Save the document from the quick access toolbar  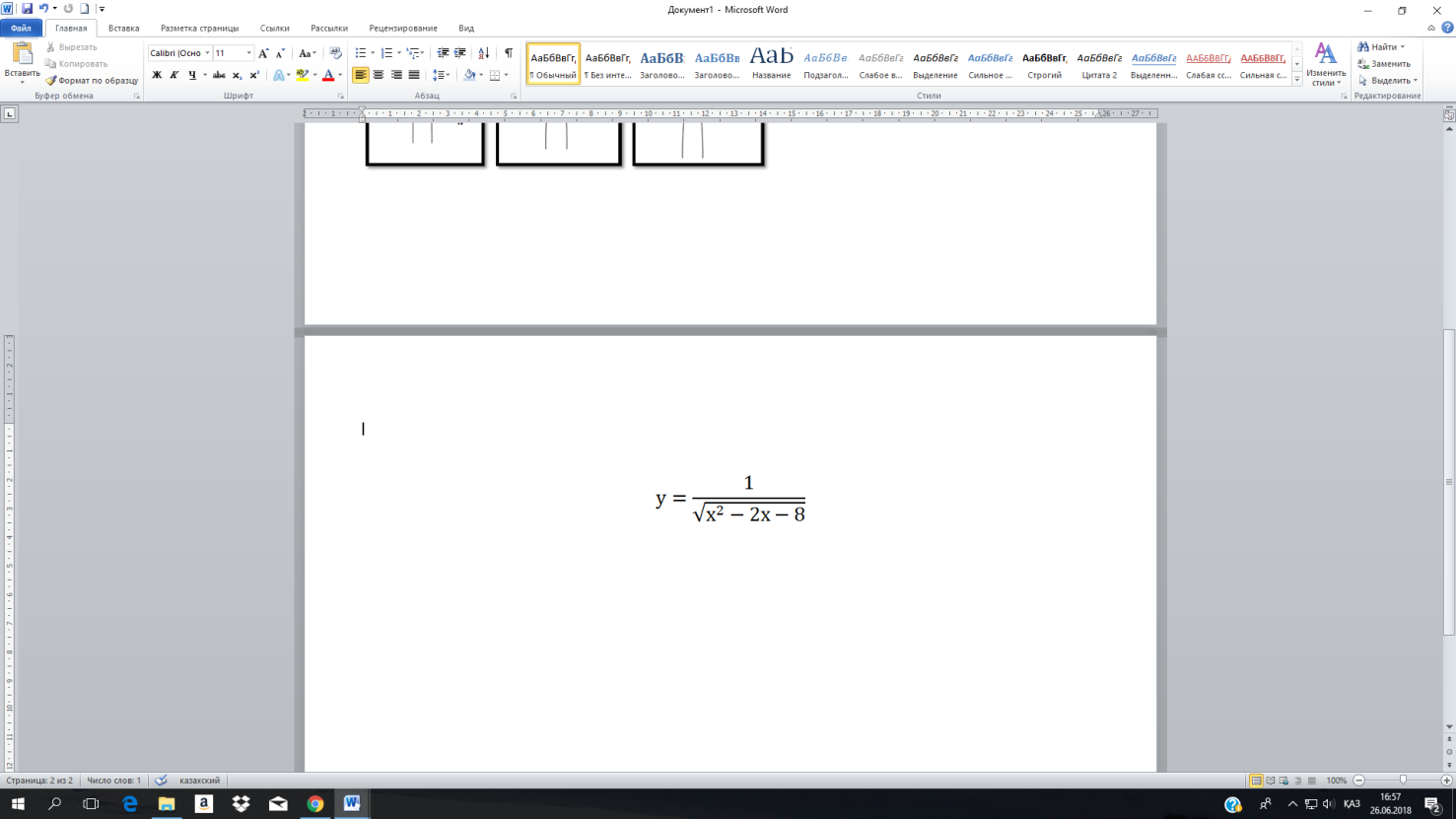27,9
